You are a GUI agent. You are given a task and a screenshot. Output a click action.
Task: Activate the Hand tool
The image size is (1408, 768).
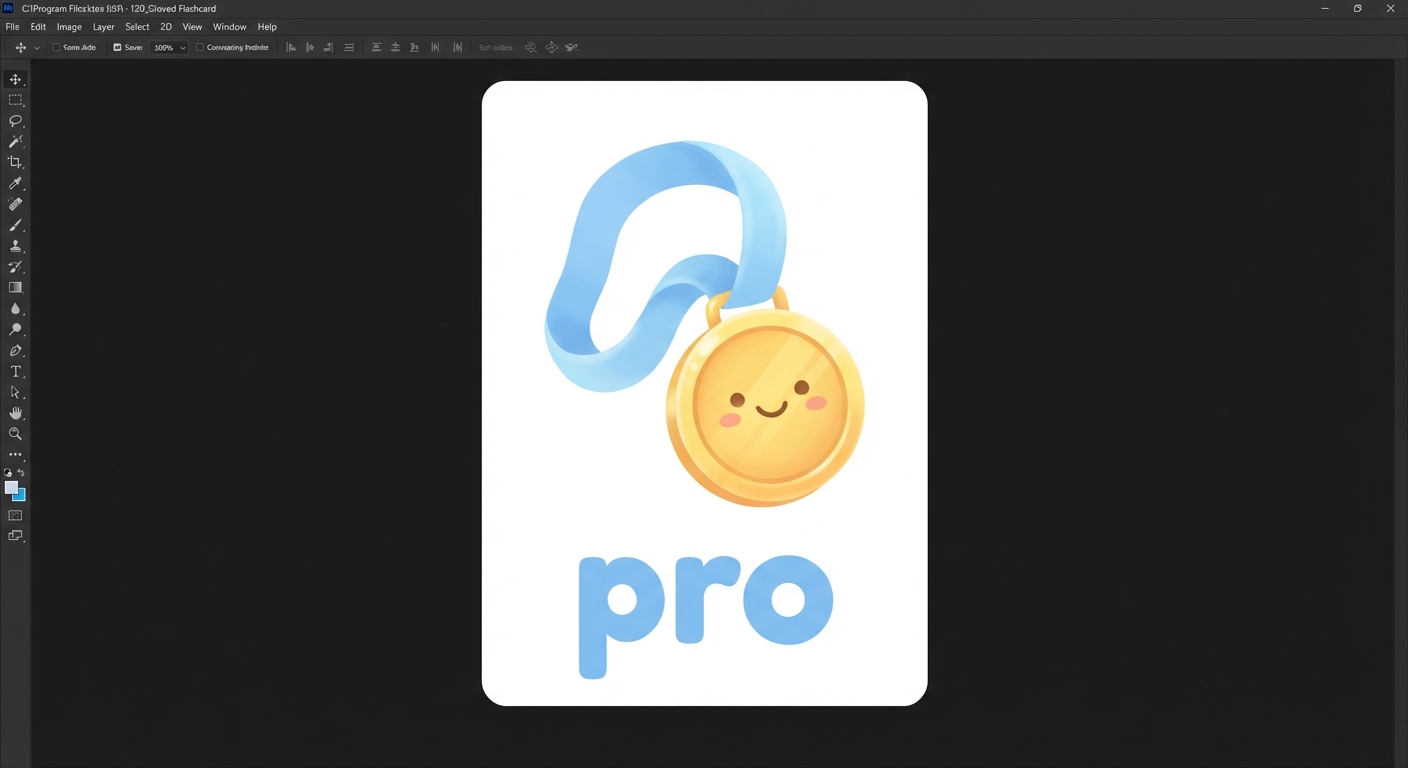(x=15, y=413)
